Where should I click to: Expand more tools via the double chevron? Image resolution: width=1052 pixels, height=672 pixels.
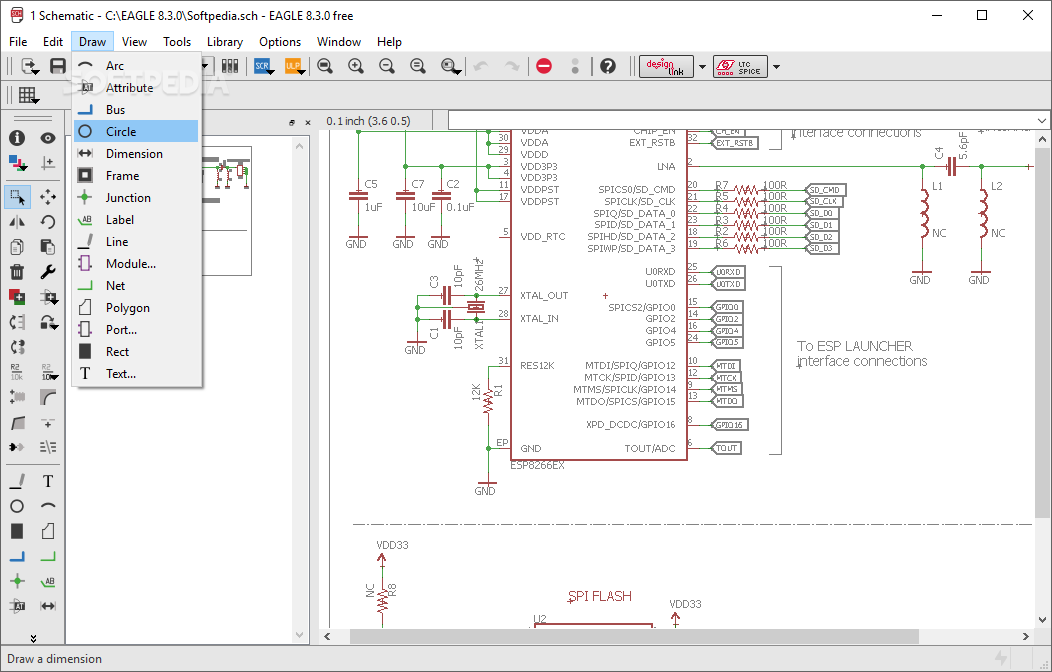click(x=33, y=638)
